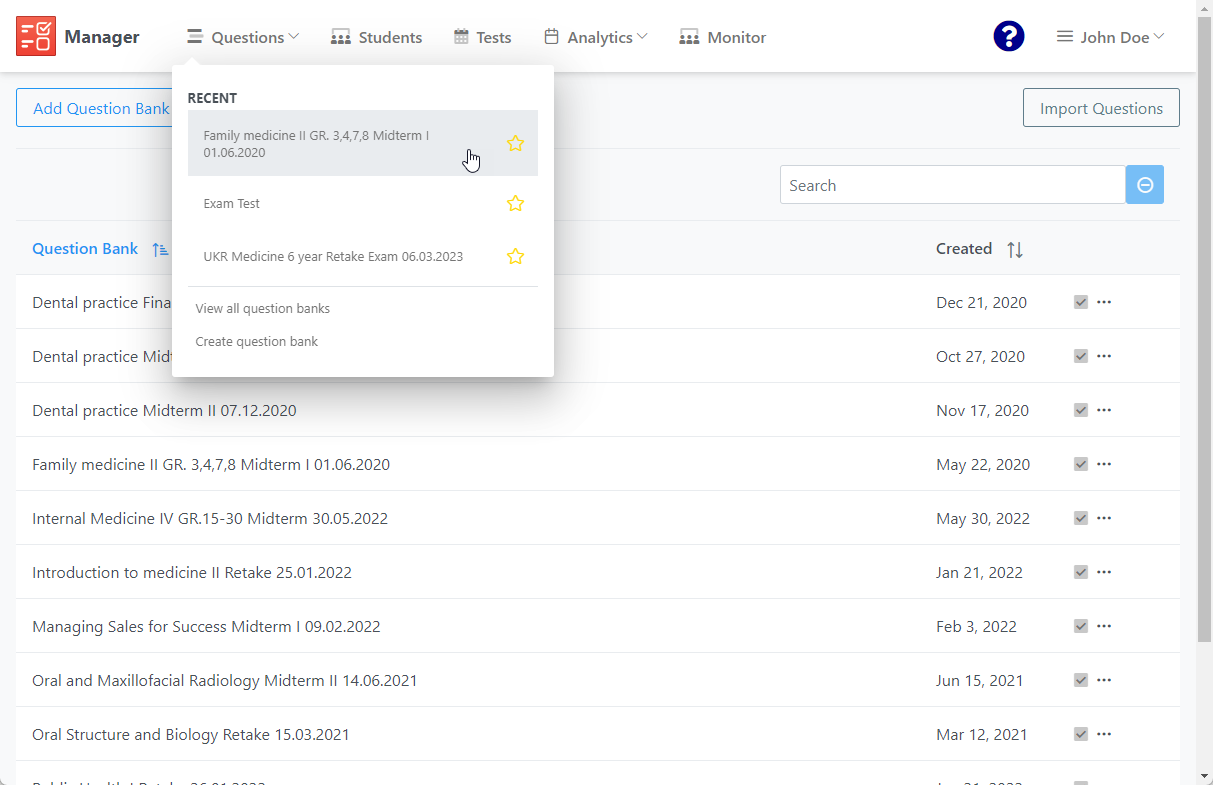Open more options for Dental practice Midterm II
1213x785 pixels.
(1104, 410)
